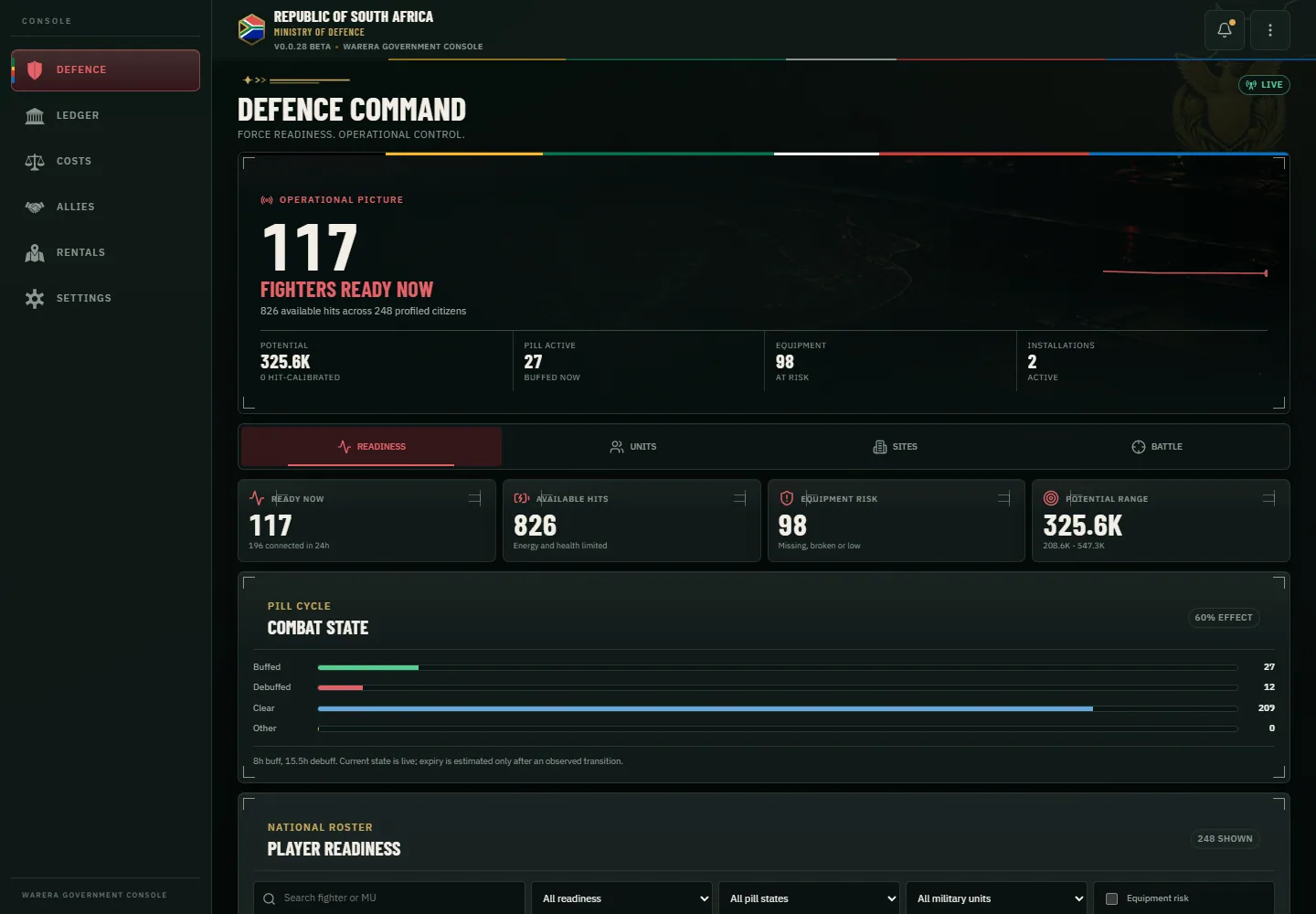Click the shield icon on Equipment Risk card
Screen dimensions: 1316x914
click(x=787, y=498)
